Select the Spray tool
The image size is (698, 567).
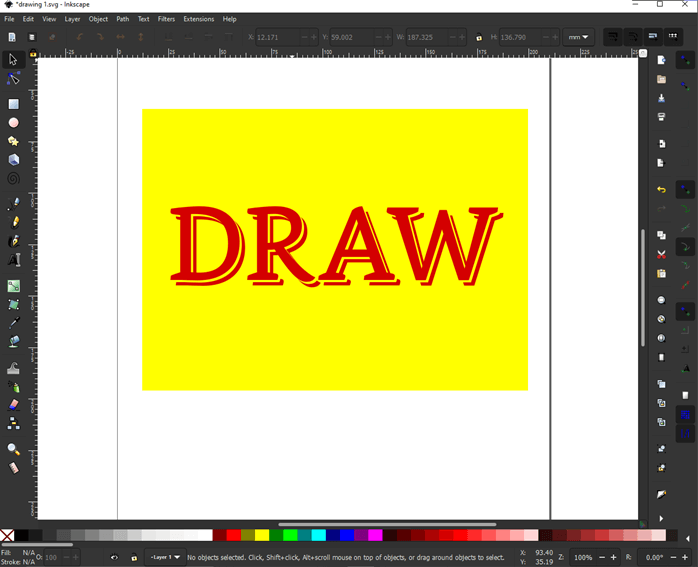pyautogui.click(x=13, y=387)
